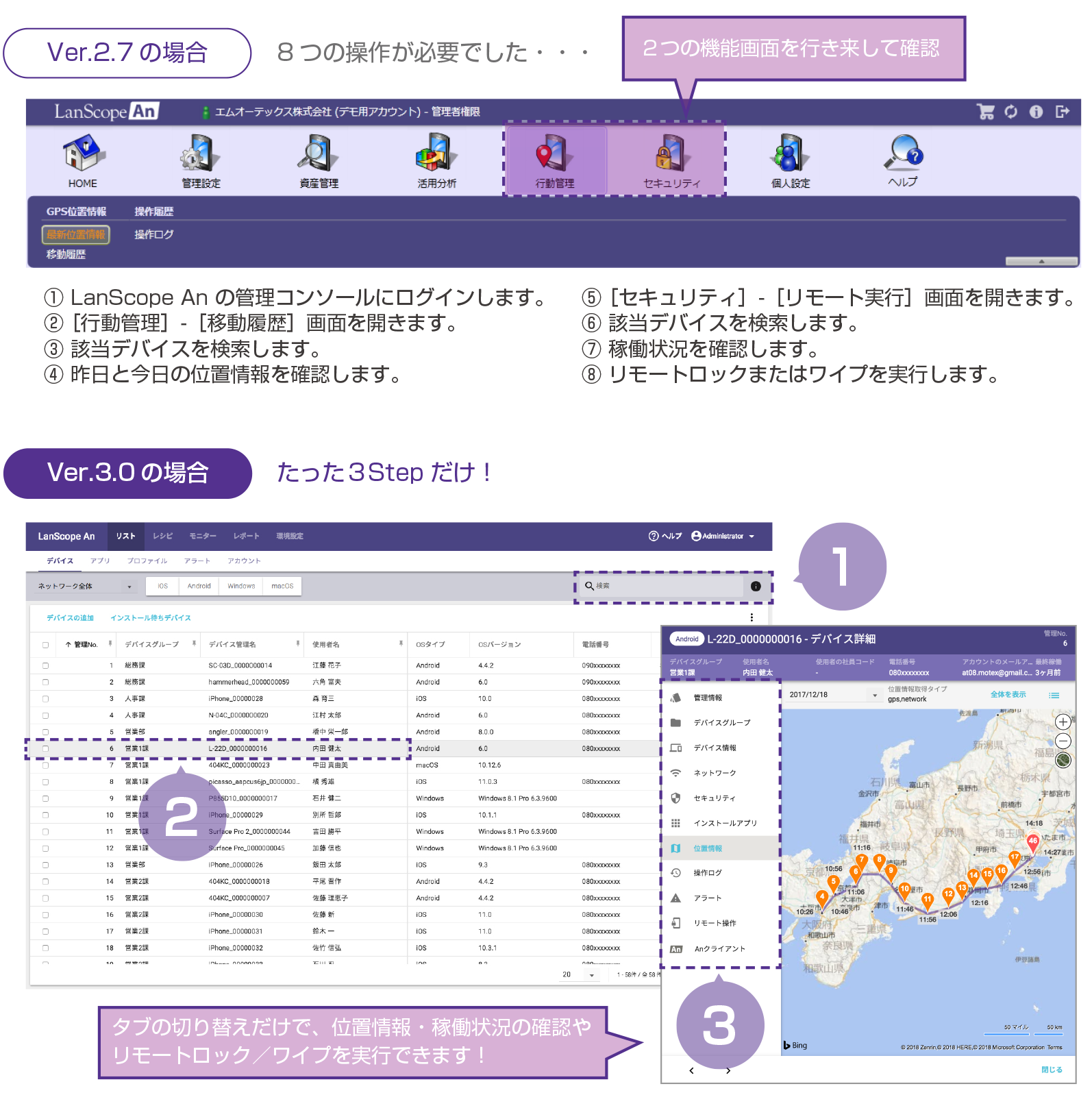Open アラート in device detail sidebar
The image size is (1092, 1095).
click(x=722, y=898)
